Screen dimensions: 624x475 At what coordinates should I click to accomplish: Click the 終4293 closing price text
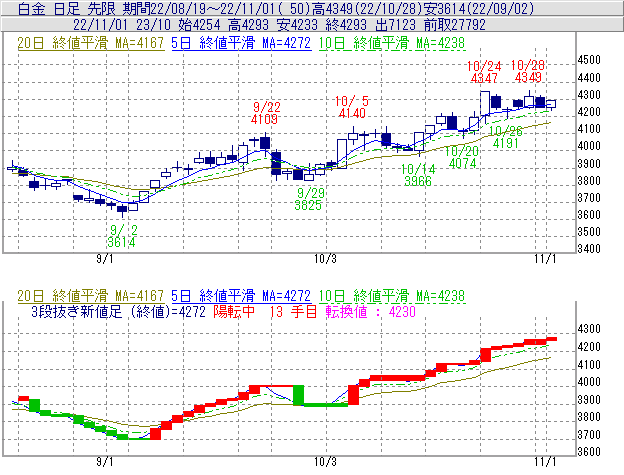[346, 25]
